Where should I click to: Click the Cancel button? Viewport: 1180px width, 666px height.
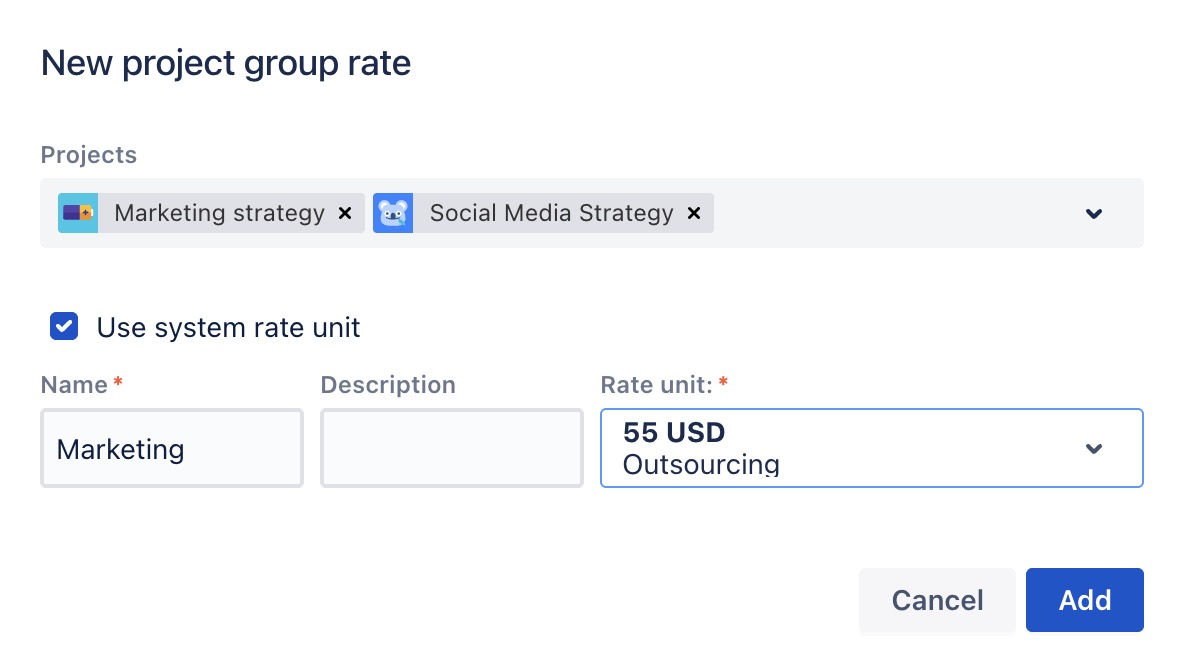[x=937, y=600]
